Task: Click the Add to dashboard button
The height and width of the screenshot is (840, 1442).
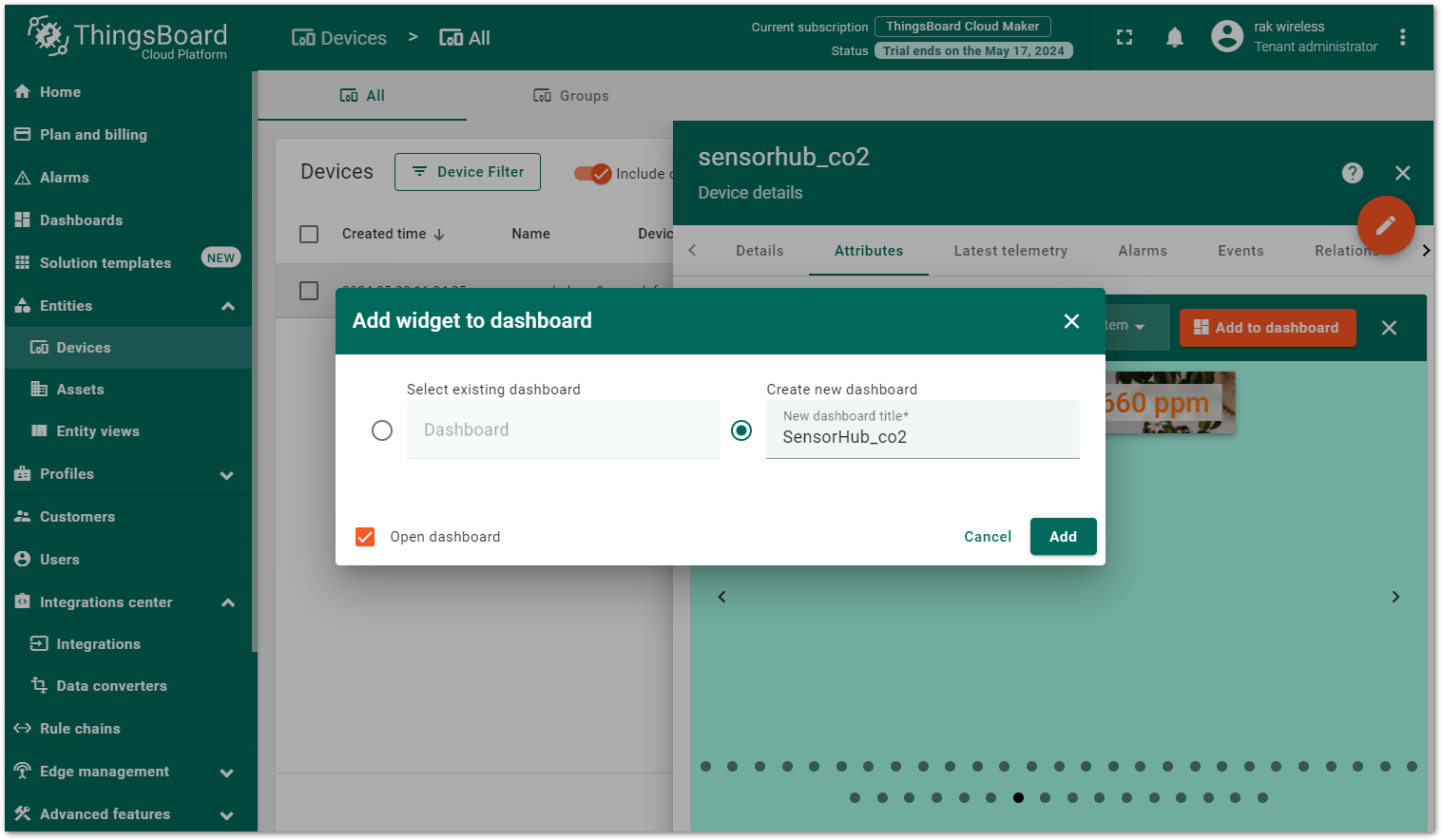Action: (x=1267, y=328)
